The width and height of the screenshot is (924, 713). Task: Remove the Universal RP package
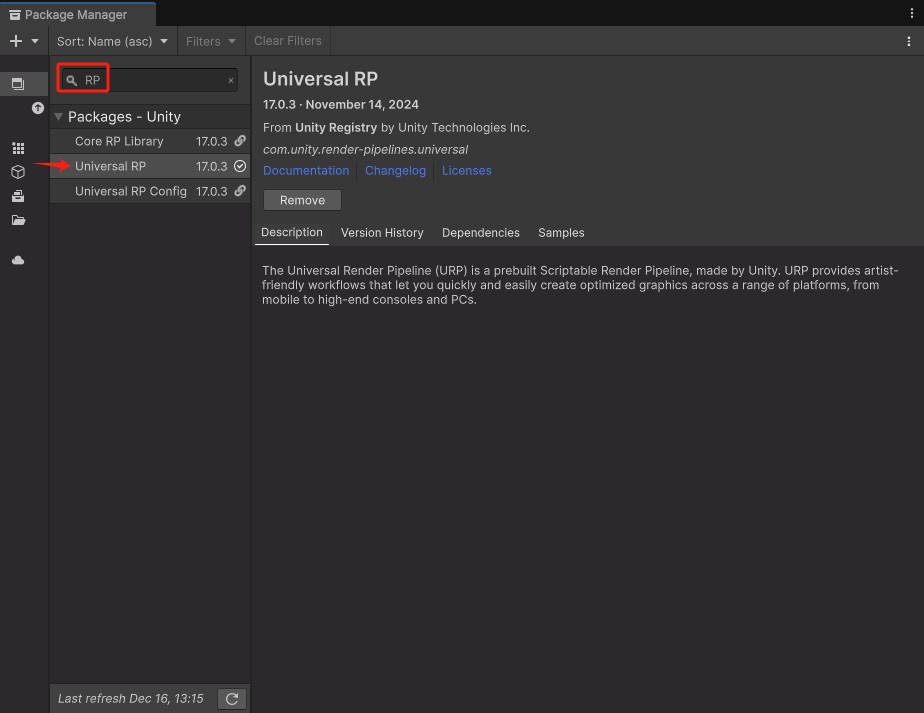pyautogui.click(x=302, y=200)
